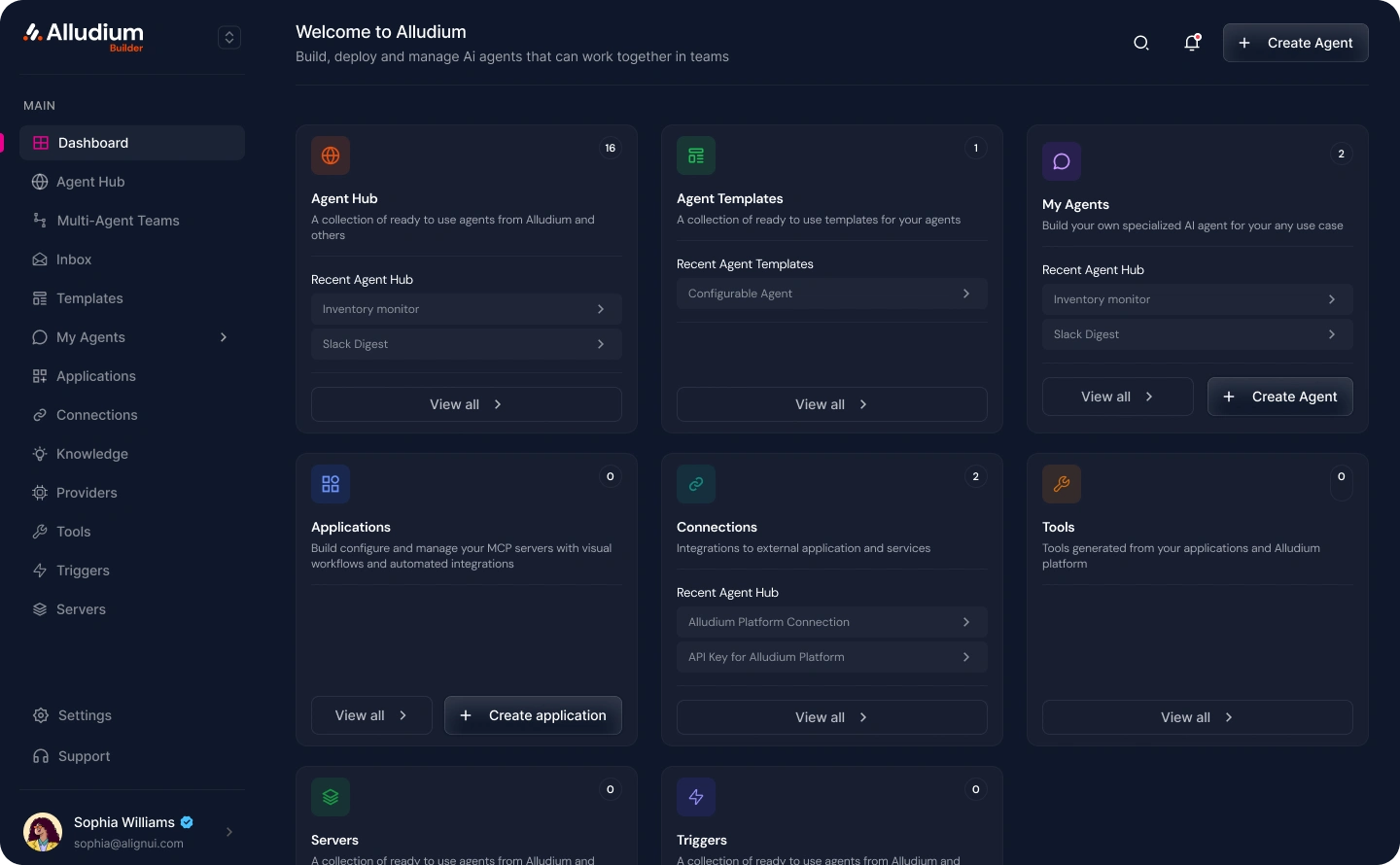This screenshot has height=865, width=1400.
Task: Click the Servers layers card icon
Action: (x=331, y=797)
